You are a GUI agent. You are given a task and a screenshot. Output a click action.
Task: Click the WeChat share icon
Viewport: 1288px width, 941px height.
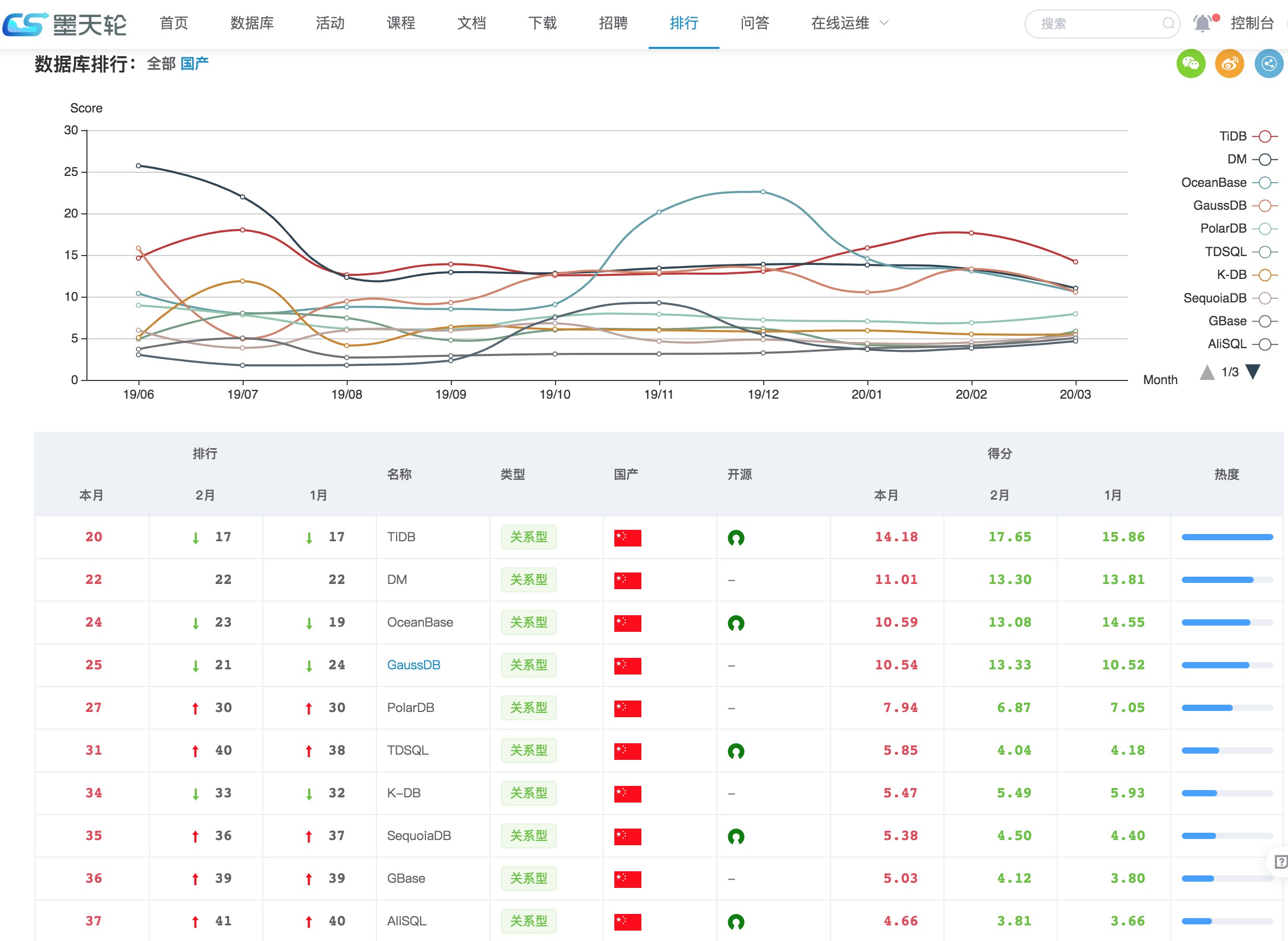click(1190, 64)
